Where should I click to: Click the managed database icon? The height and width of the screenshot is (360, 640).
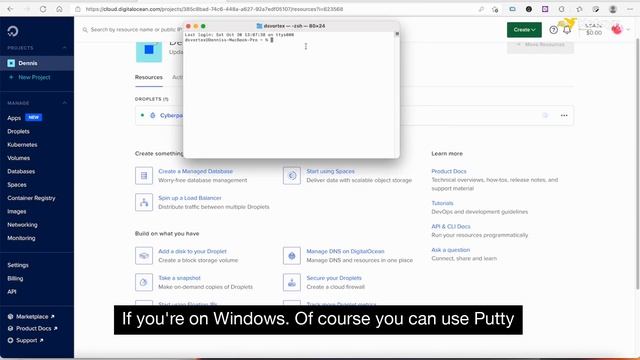pyautogui.click(x=144, y=176)
